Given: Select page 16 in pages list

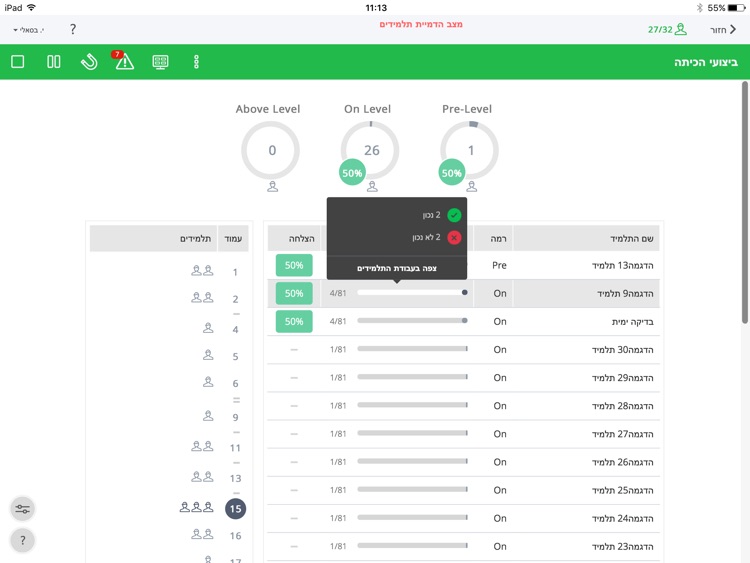Looking at the screenshot, I should click(235, 536).
